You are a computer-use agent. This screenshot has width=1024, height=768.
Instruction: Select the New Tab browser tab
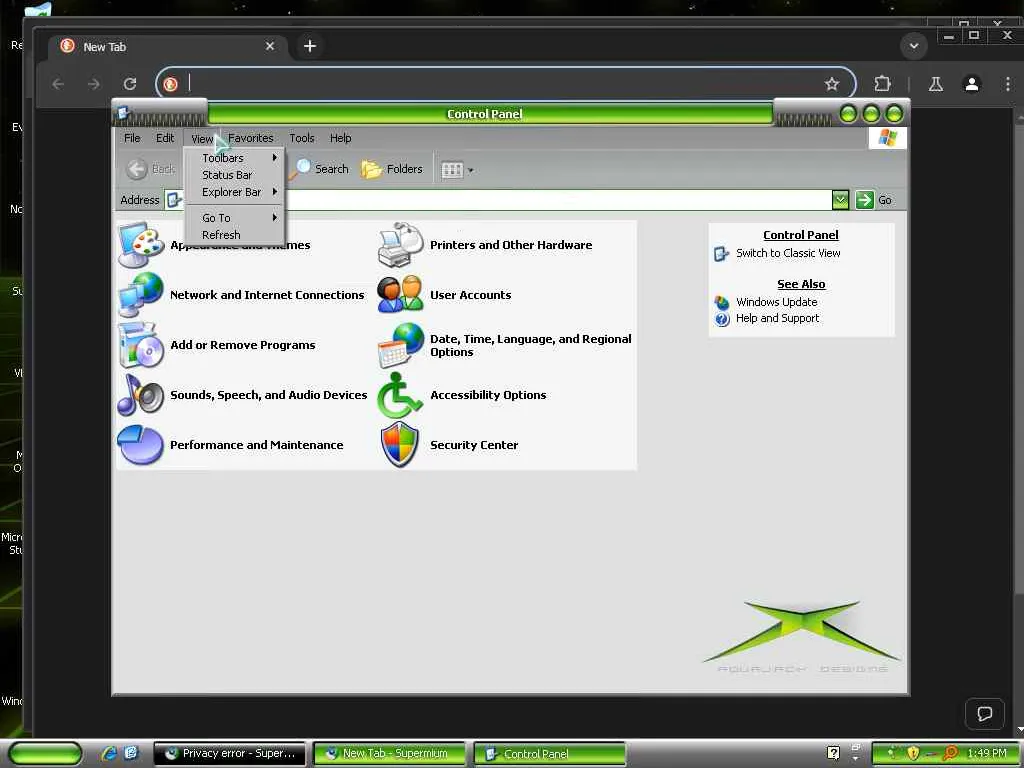[x=168, y=46]
